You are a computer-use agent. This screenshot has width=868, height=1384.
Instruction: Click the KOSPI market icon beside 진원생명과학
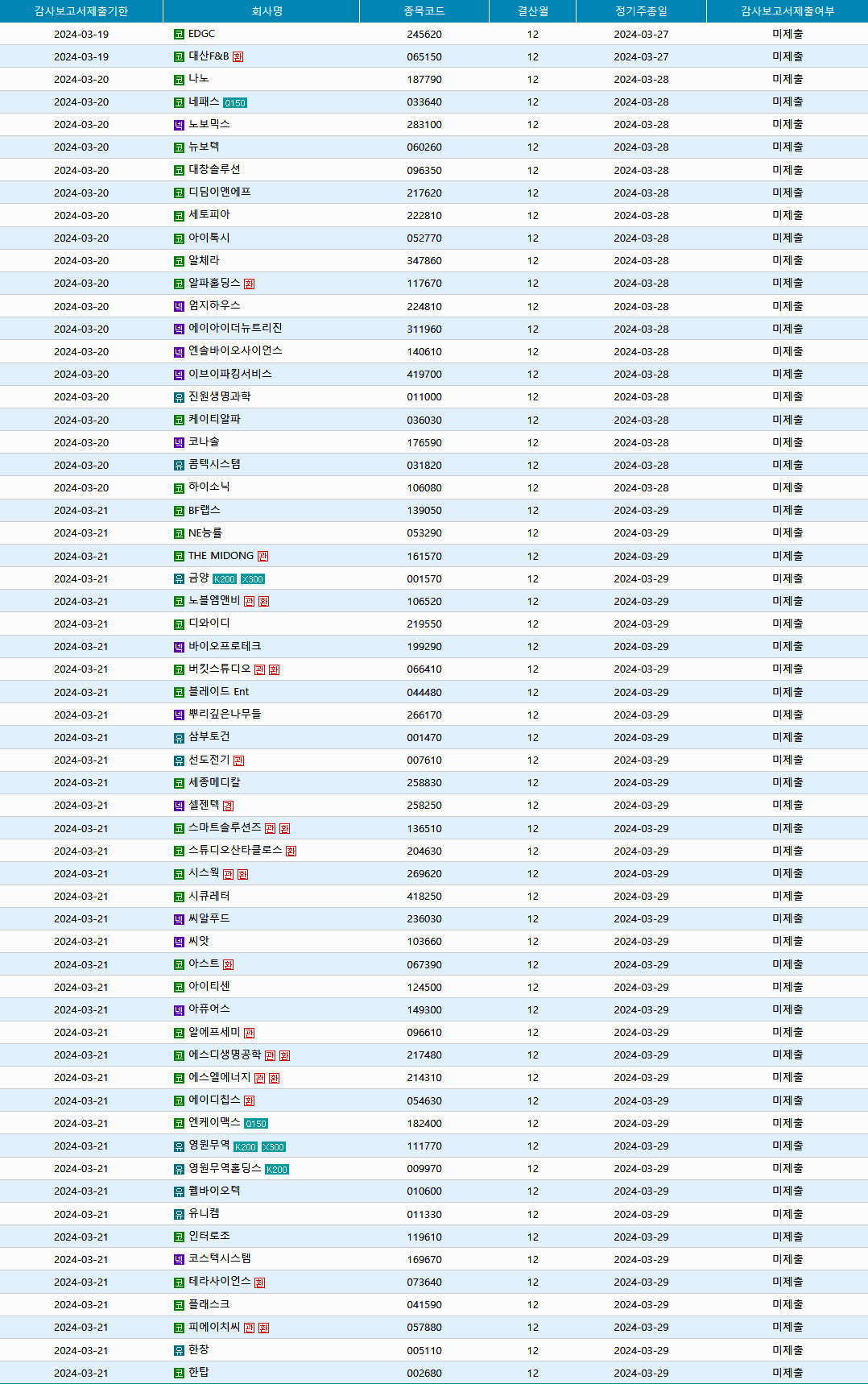click(180, 398)
